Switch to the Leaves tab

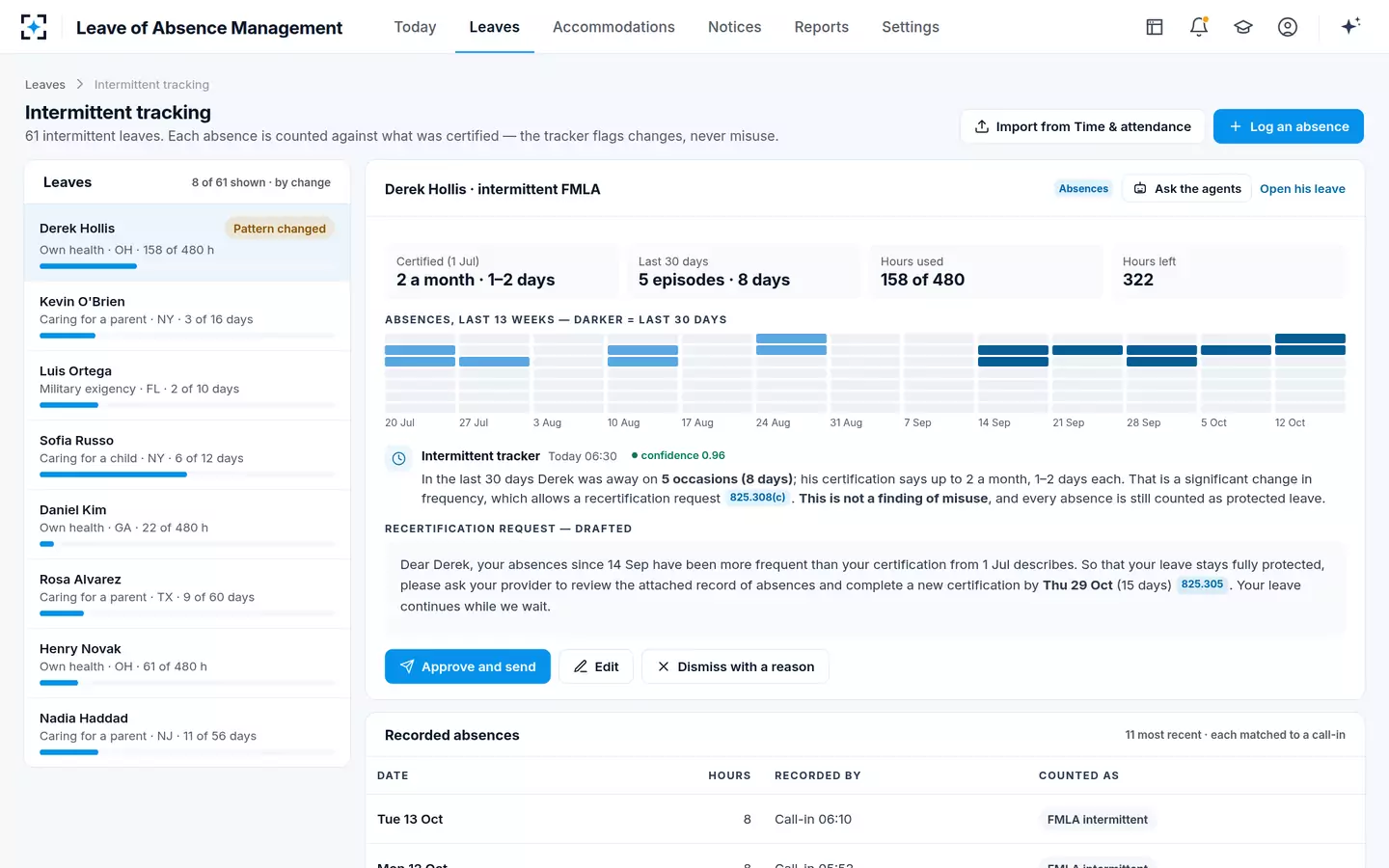coord(495,27)
